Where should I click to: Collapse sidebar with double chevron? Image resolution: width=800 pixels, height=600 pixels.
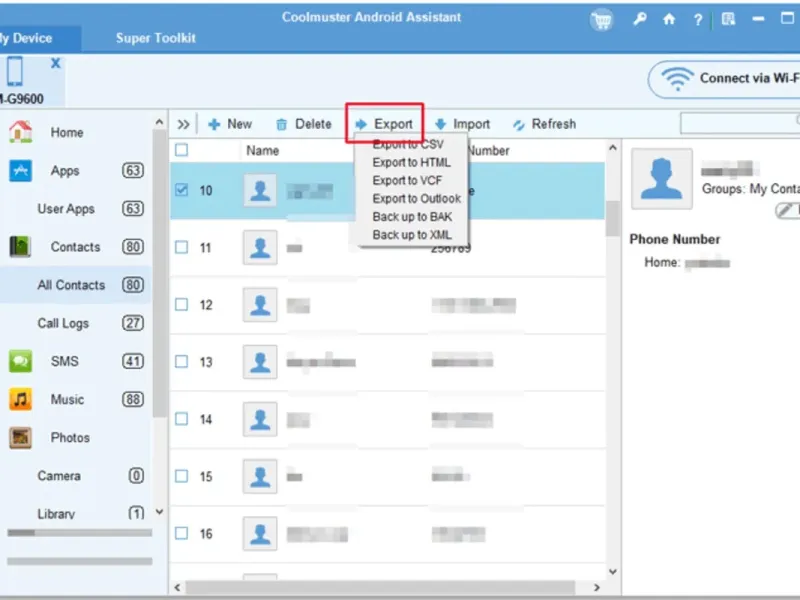(183, 124)
